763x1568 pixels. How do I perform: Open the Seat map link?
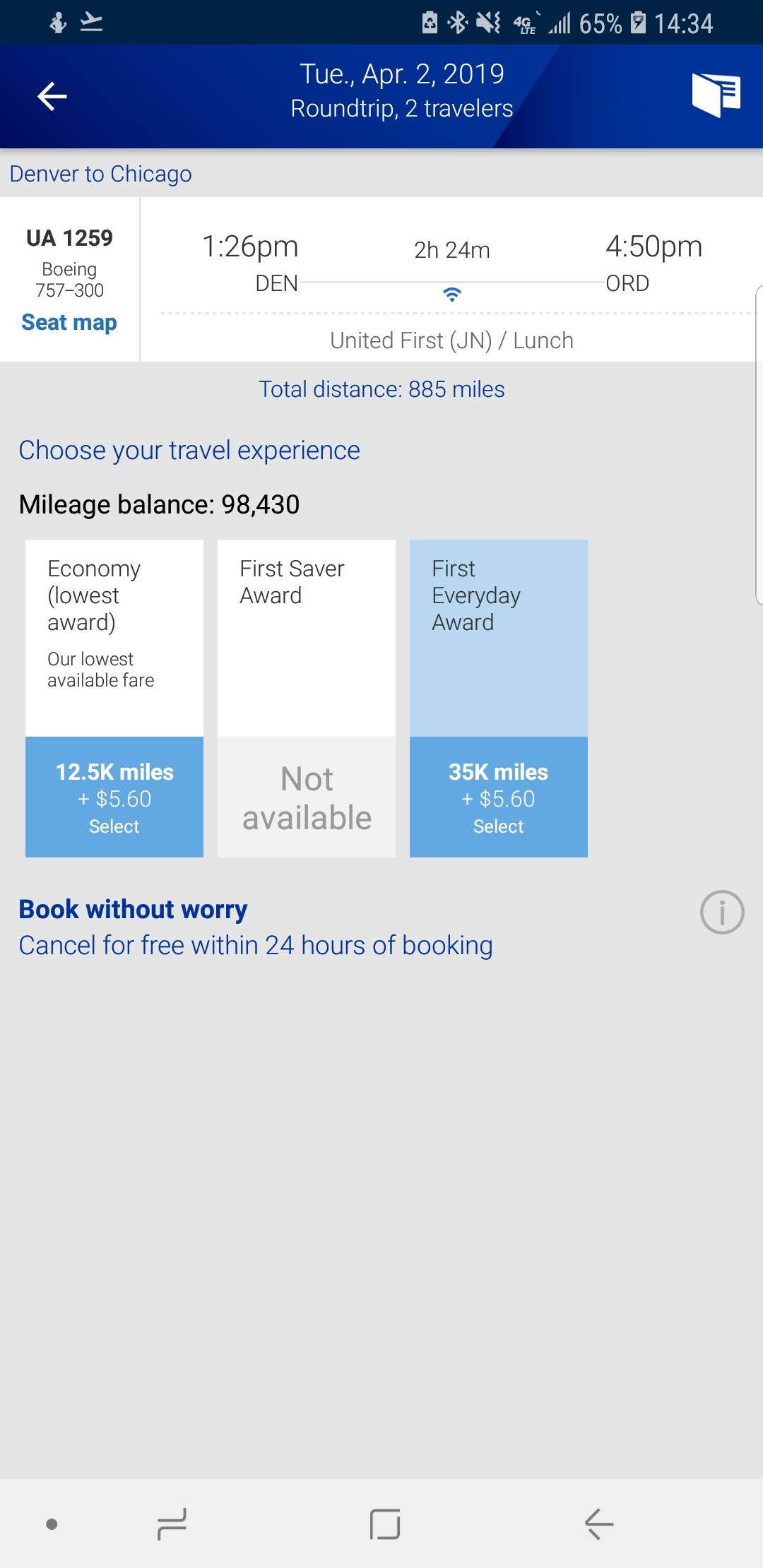point(69,323)
